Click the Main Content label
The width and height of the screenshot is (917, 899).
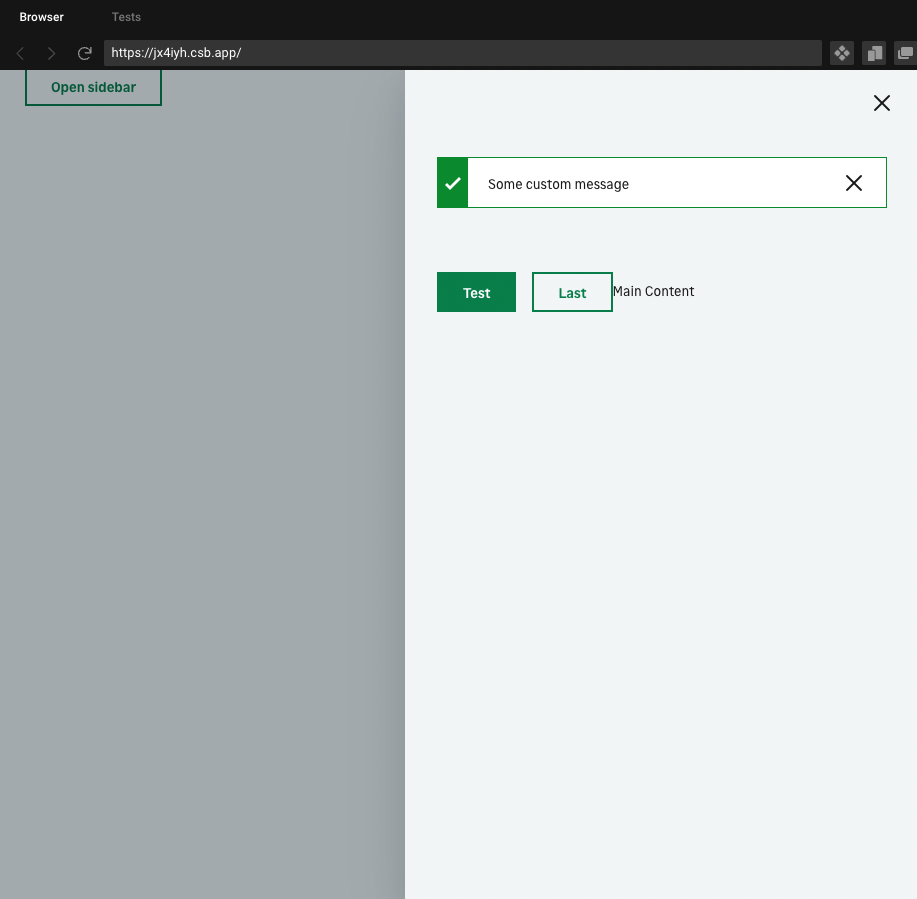click(x=654, y=291)
